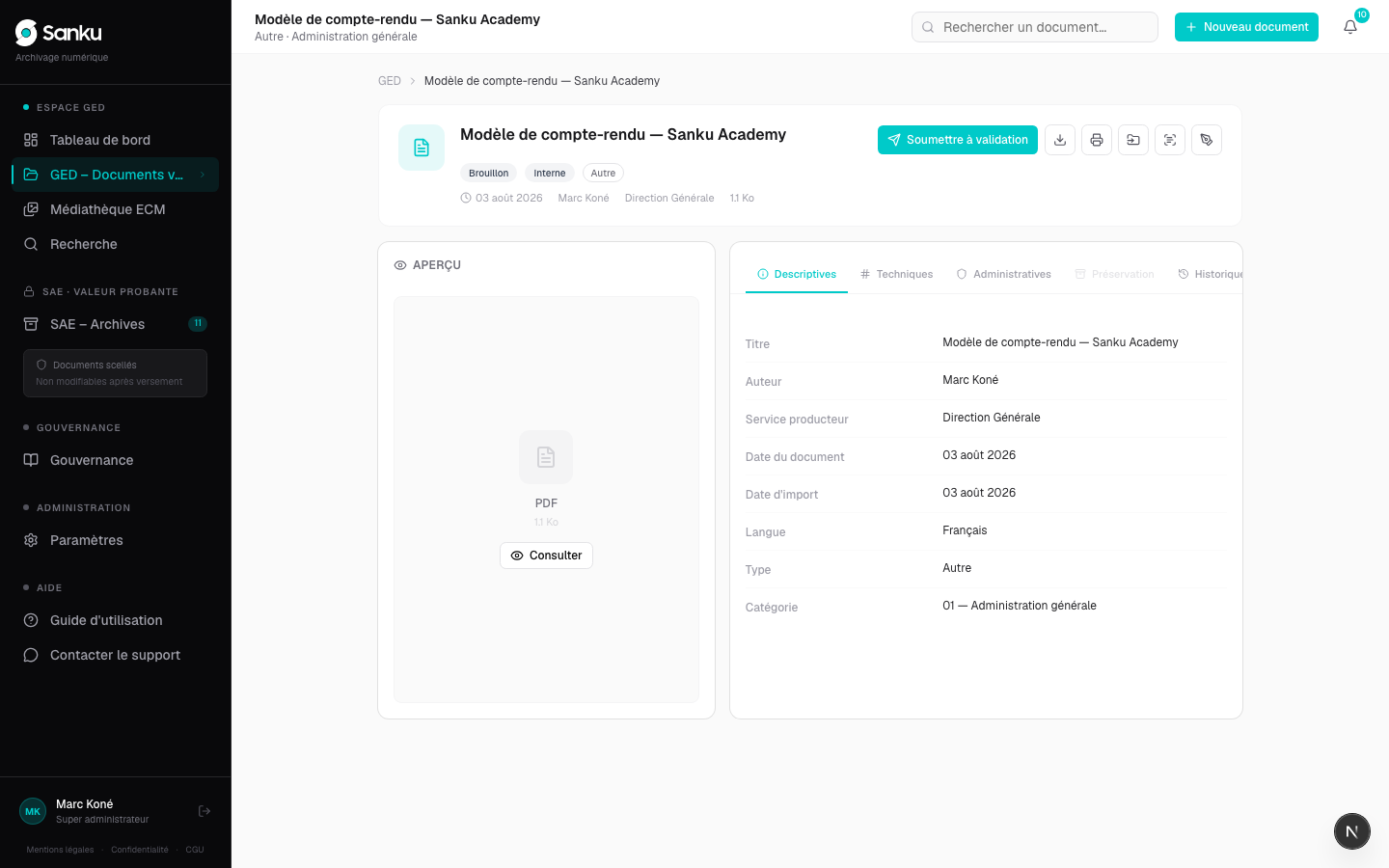1389x868 pixels.
Task: Click Documents scellés info box
Action: (x=115, y=373)
